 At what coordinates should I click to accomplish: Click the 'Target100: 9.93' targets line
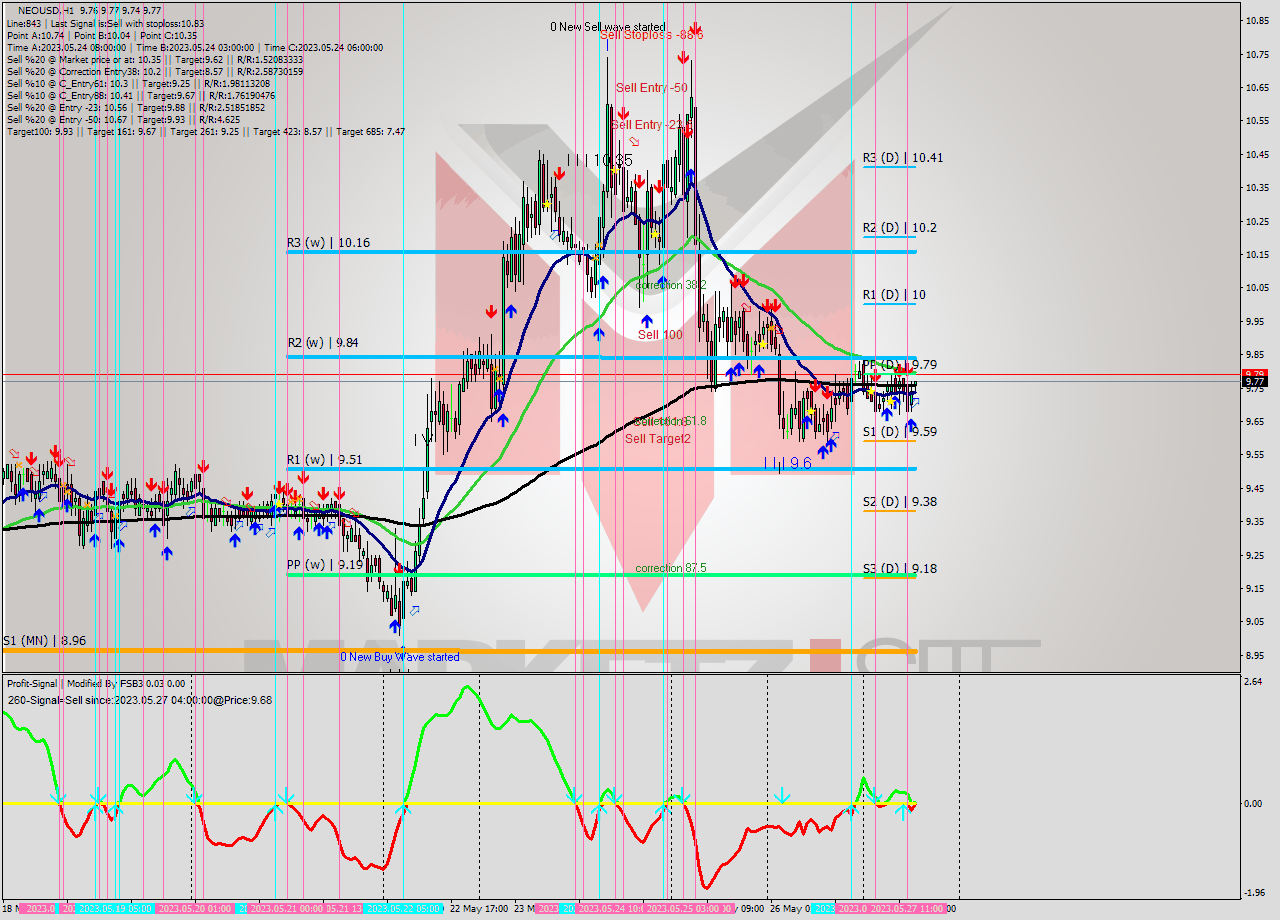205,131
